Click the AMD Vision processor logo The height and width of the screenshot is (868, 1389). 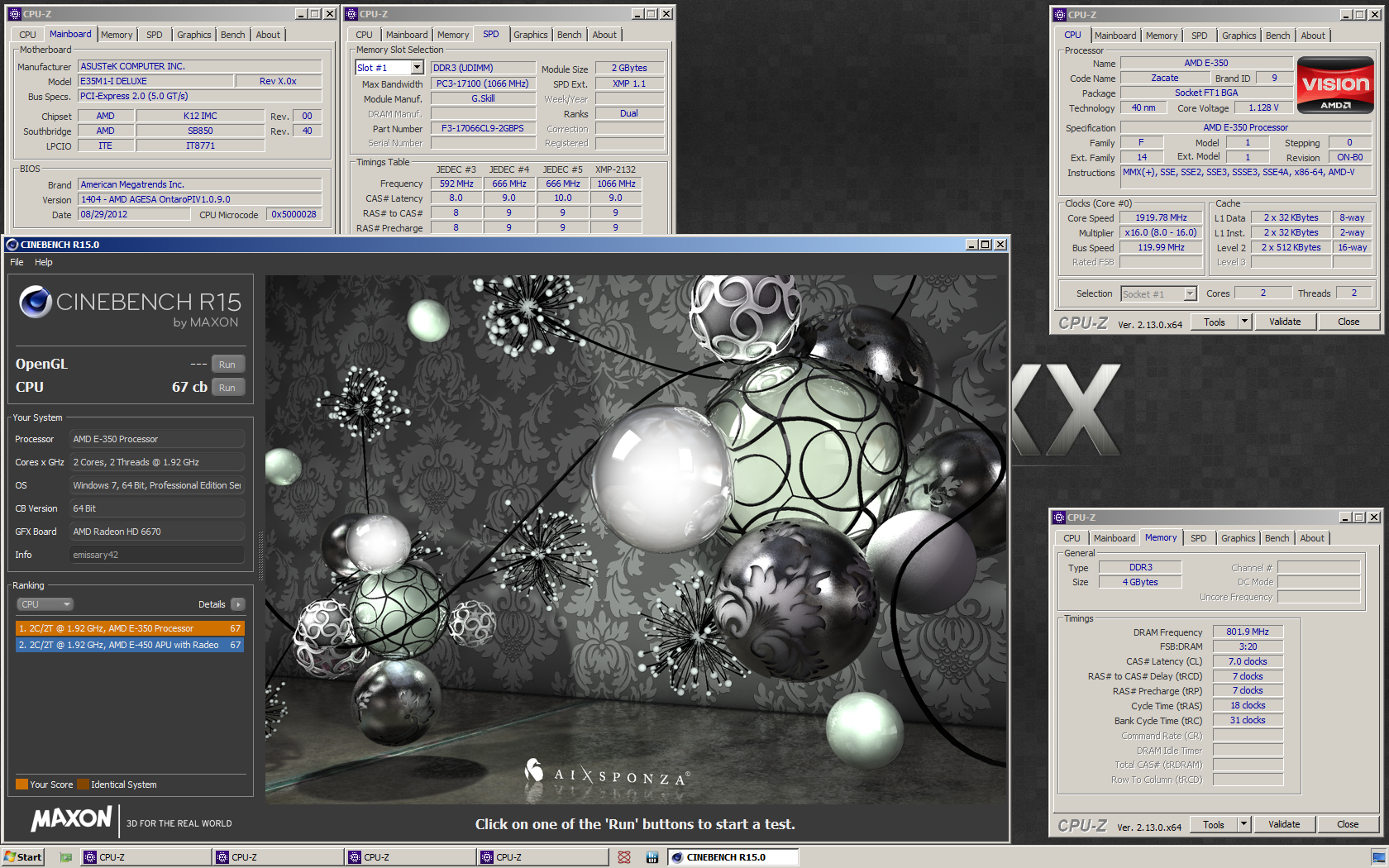(x=1335, y=84)
